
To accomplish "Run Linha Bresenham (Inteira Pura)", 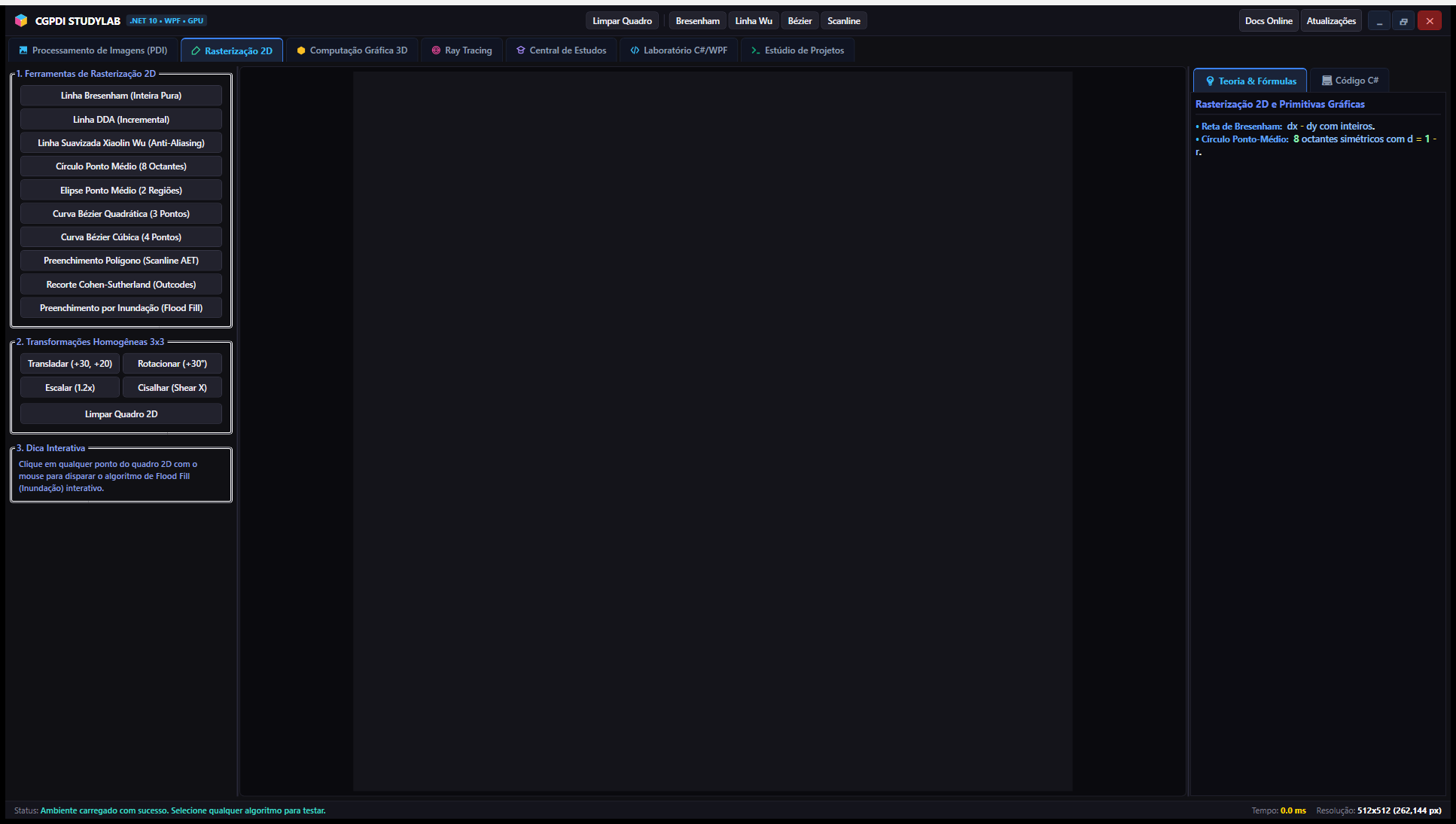I will (121, 96).
